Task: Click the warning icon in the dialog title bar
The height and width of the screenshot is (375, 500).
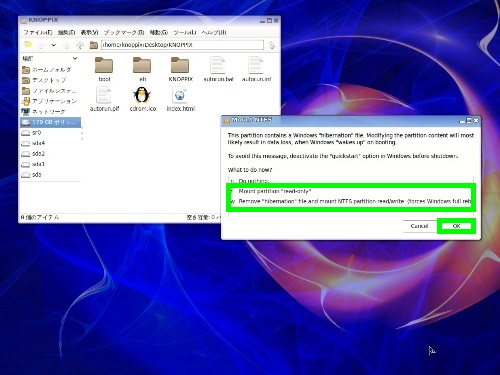Action: [227, 120]
